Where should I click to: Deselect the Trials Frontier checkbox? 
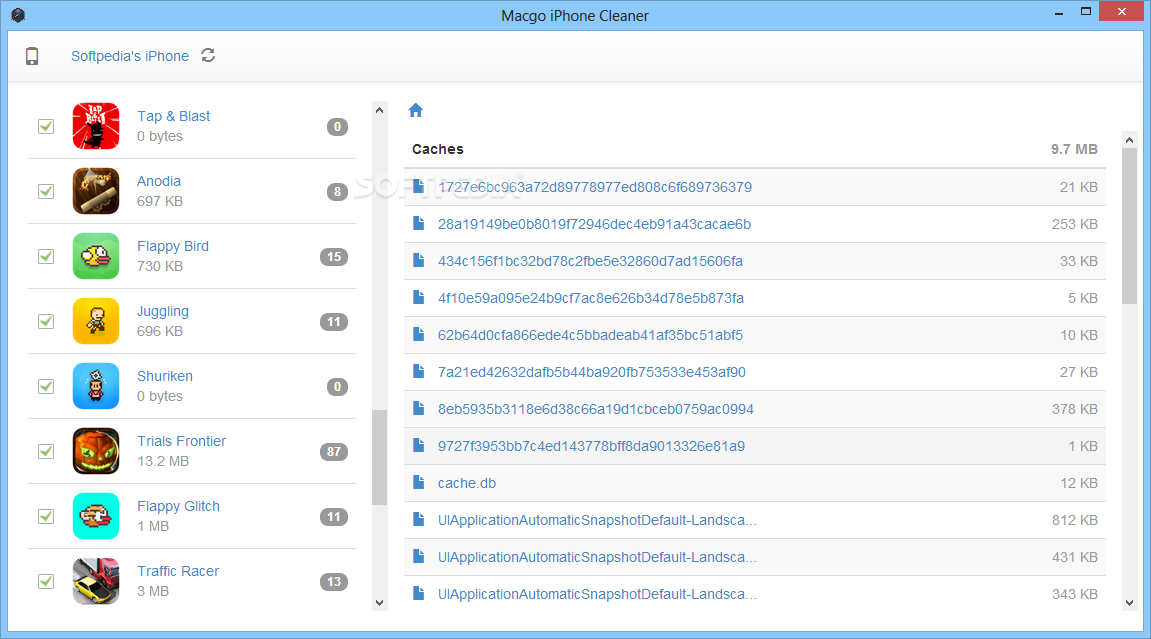[x=46, y=451]
